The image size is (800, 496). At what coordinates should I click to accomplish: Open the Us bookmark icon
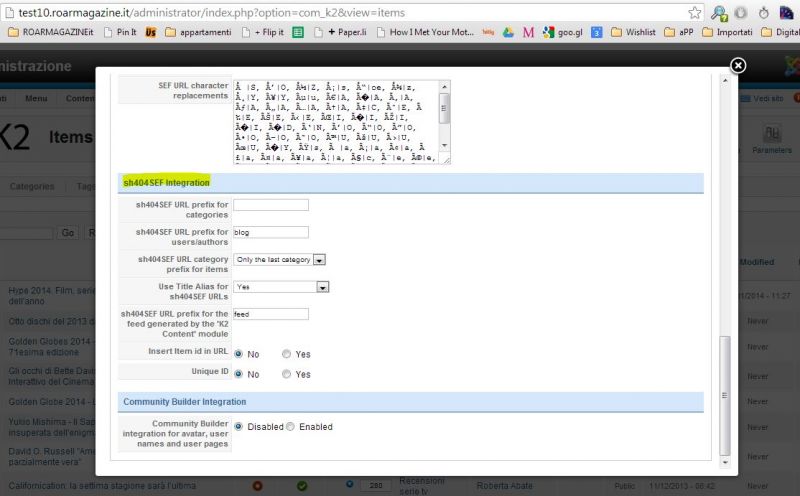pyautogui.click(x=151, y=32)
